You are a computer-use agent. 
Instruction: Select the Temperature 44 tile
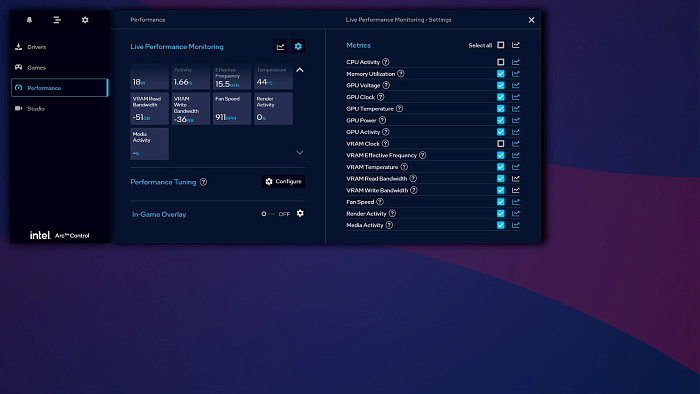(273, 77)
